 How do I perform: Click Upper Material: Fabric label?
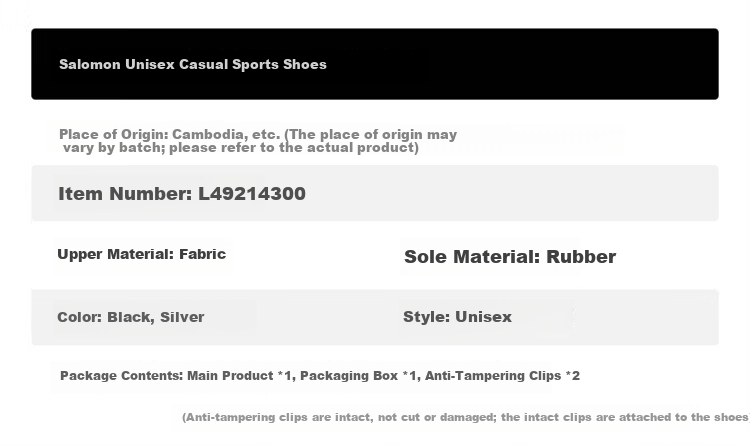point(142,254)
